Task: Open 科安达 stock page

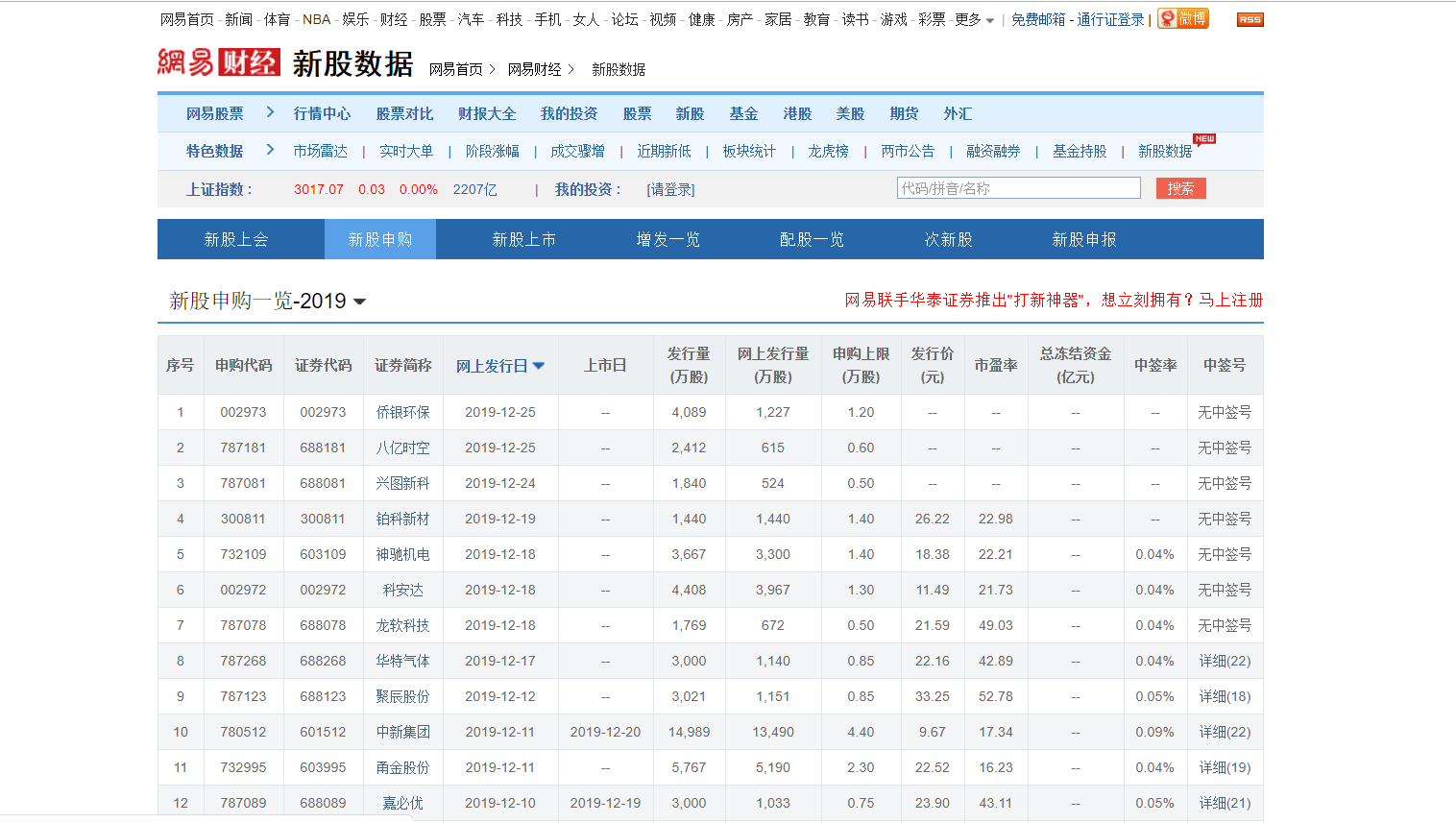Action: click(x=402, y=590)
